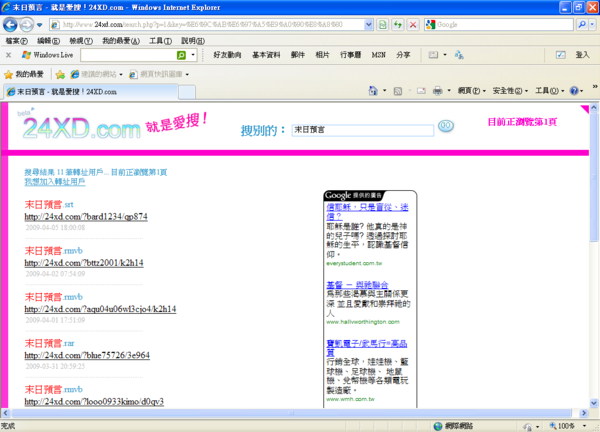Open 建議的網站 suggested sites link

[97, 74]
